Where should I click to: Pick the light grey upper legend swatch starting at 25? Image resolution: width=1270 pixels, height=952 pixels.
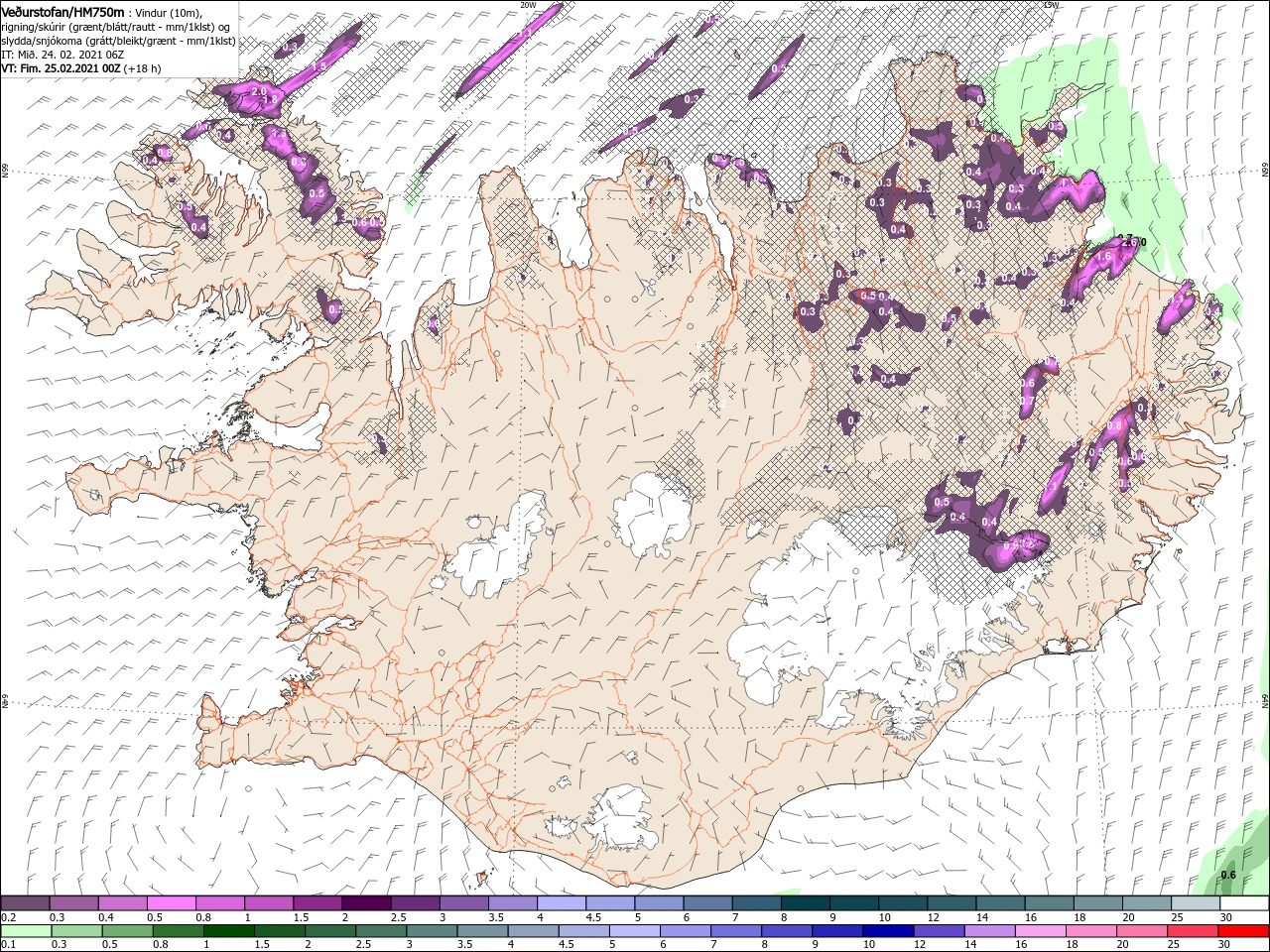click(1197, 903)
